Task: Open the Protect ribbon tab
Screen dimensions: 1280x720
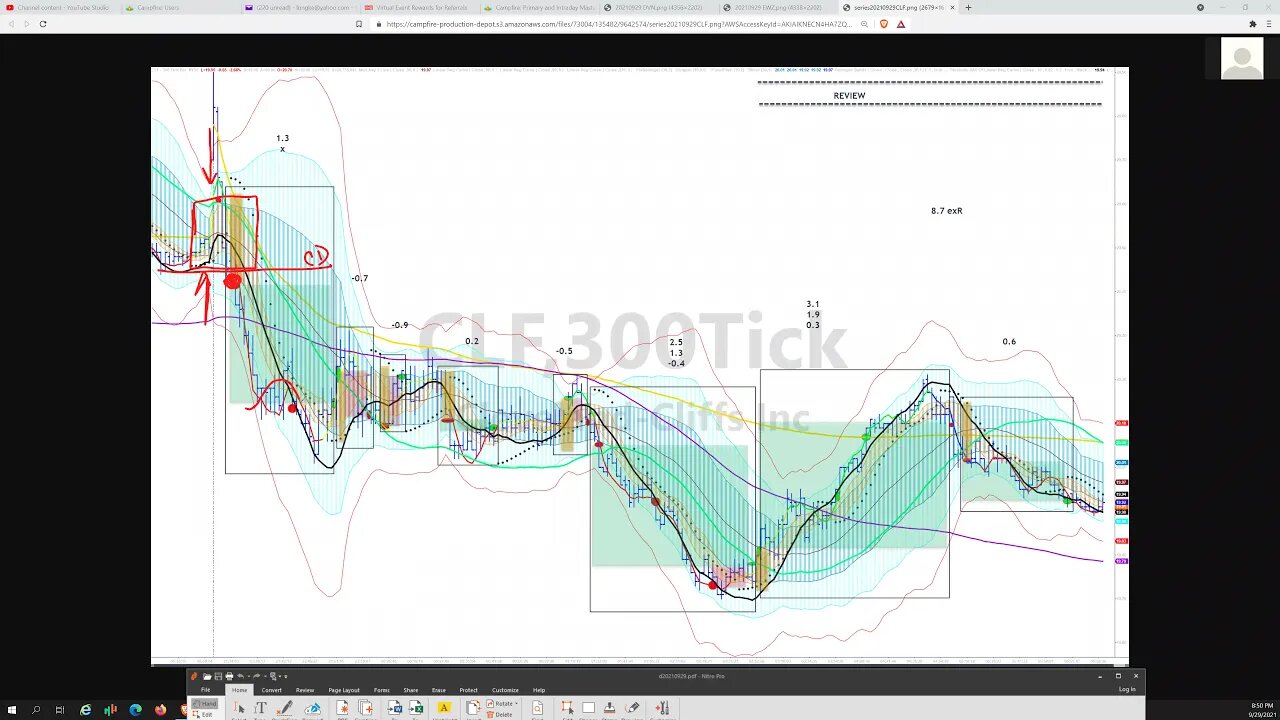Action: [468, 690]
